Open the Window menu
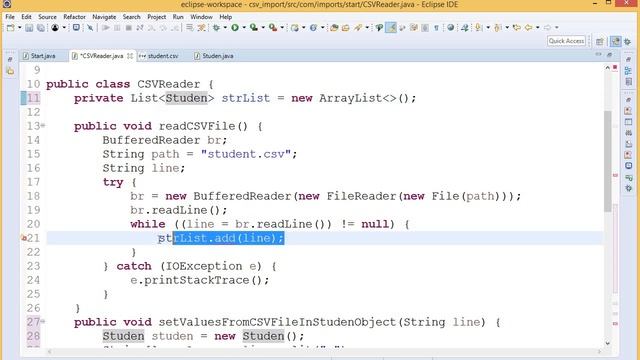This screenshot has height=360, width=640. tap(201, 17)
